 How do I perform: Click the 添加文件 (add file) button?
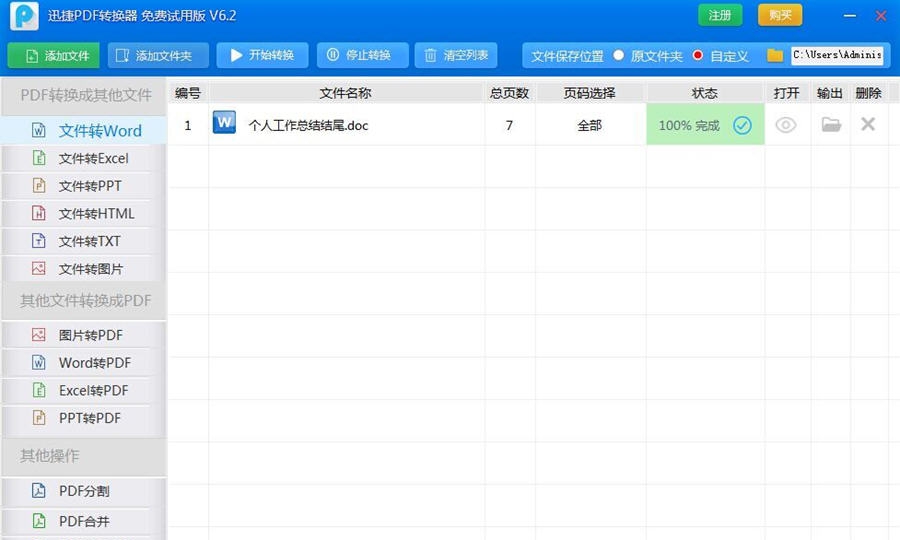pos(53,56)
